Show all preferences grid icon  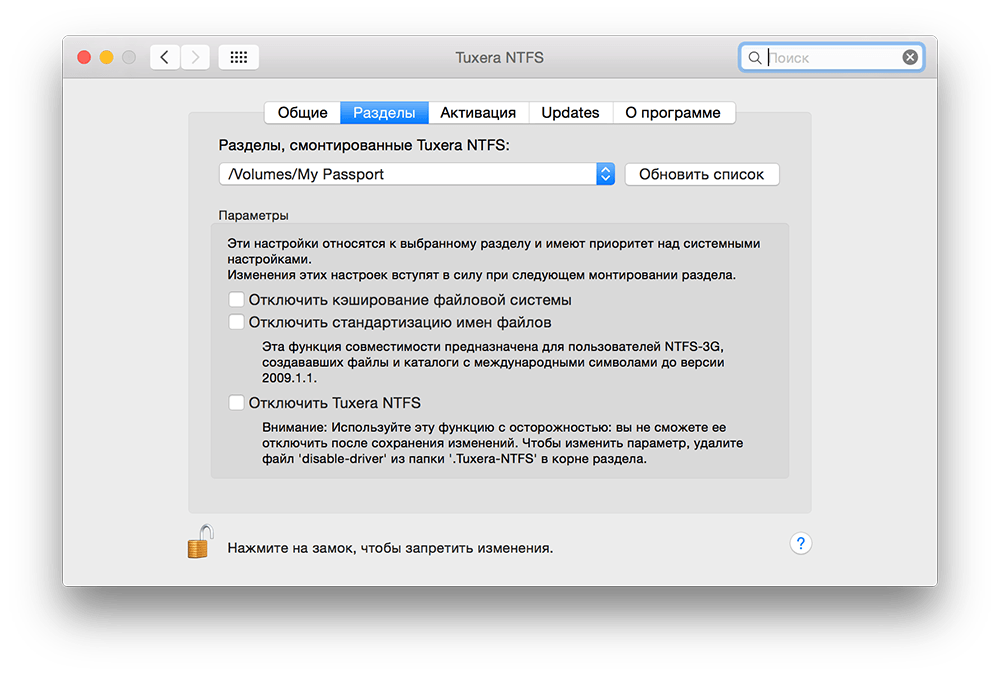[239, 57]
